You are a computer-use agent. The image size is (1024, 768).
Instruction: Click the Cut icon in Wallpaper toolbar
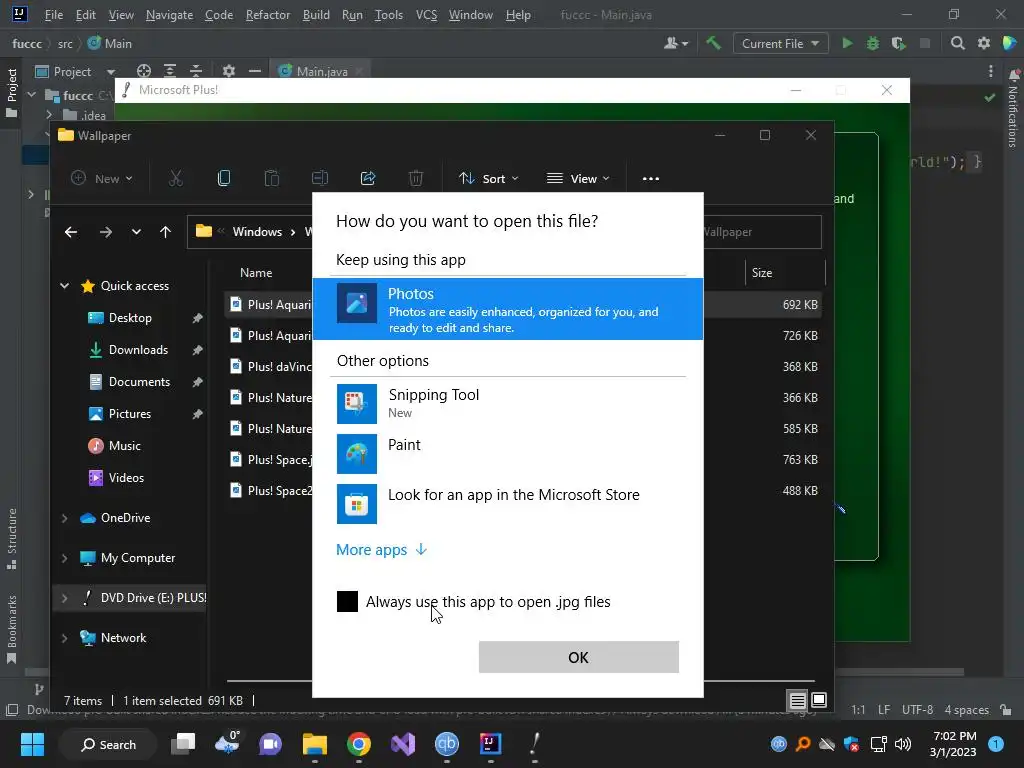176,178
